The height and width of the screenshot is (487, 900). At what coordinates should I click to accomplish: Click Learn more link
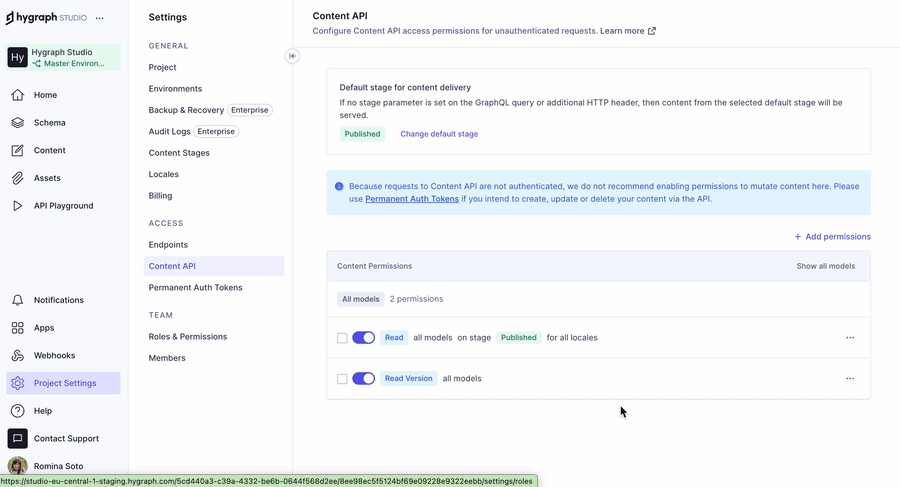[622, 31]
